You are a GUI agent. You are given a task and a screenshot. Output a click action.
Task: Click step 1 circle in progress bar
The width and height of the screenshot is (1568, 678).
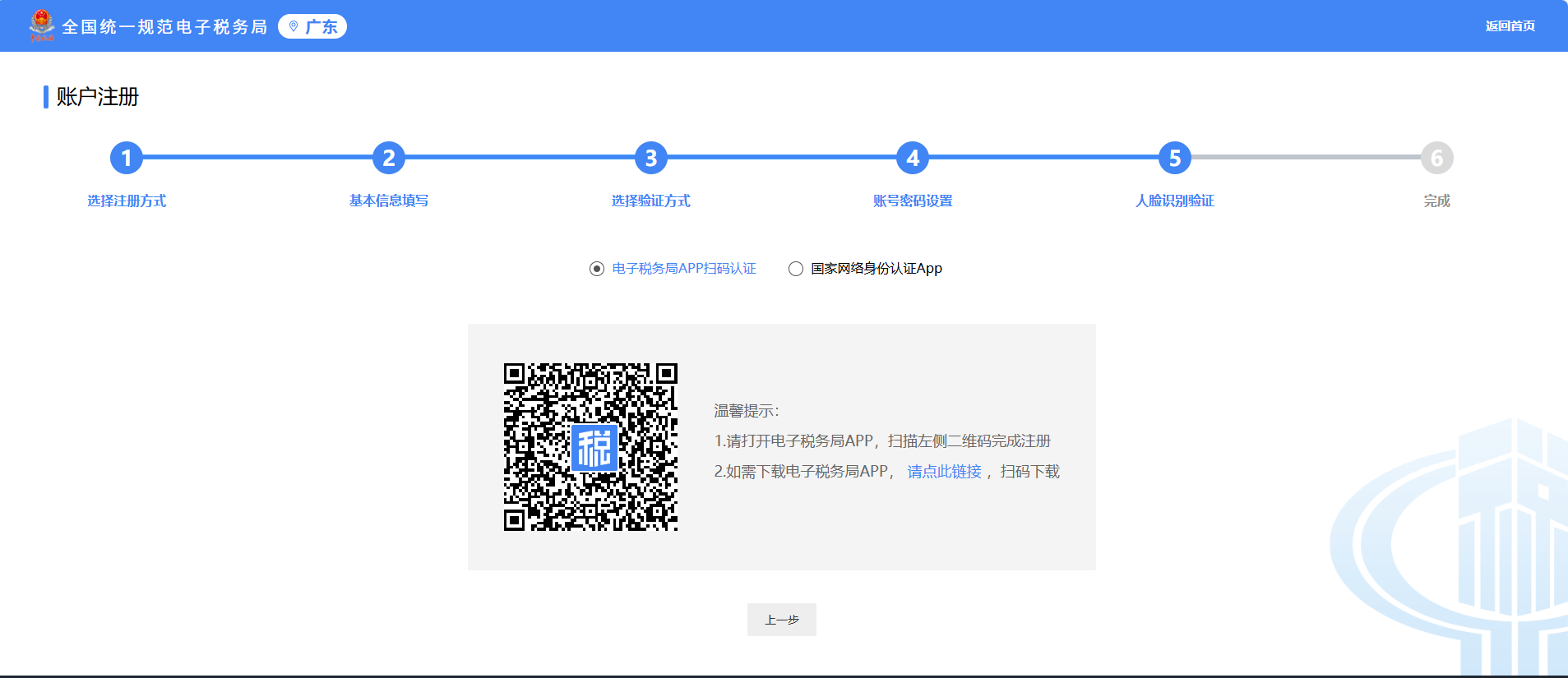[127, 158]
